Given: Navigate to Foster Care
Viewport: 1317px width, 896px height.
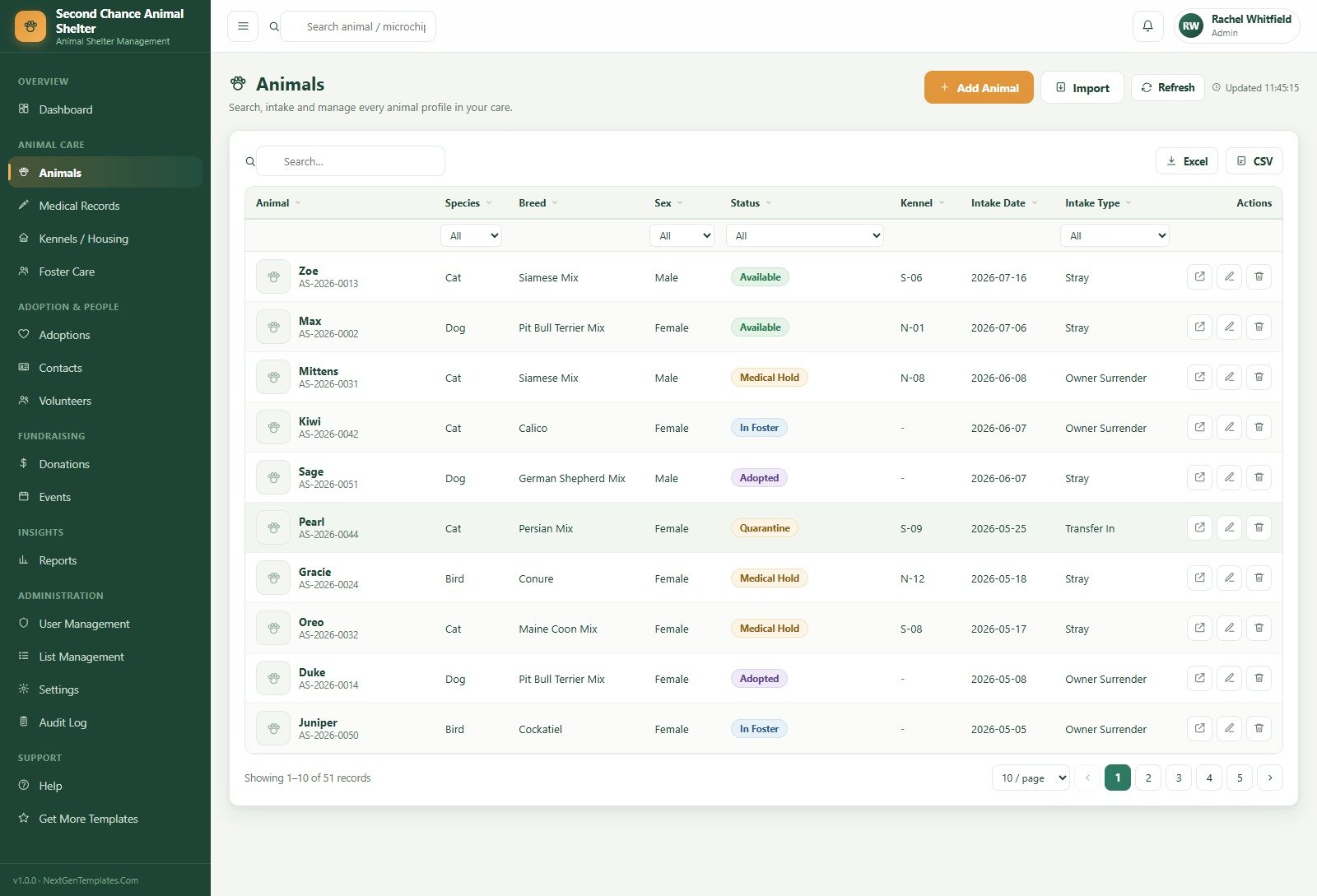Looking at the screenshot, I should [x=105, y=272].
